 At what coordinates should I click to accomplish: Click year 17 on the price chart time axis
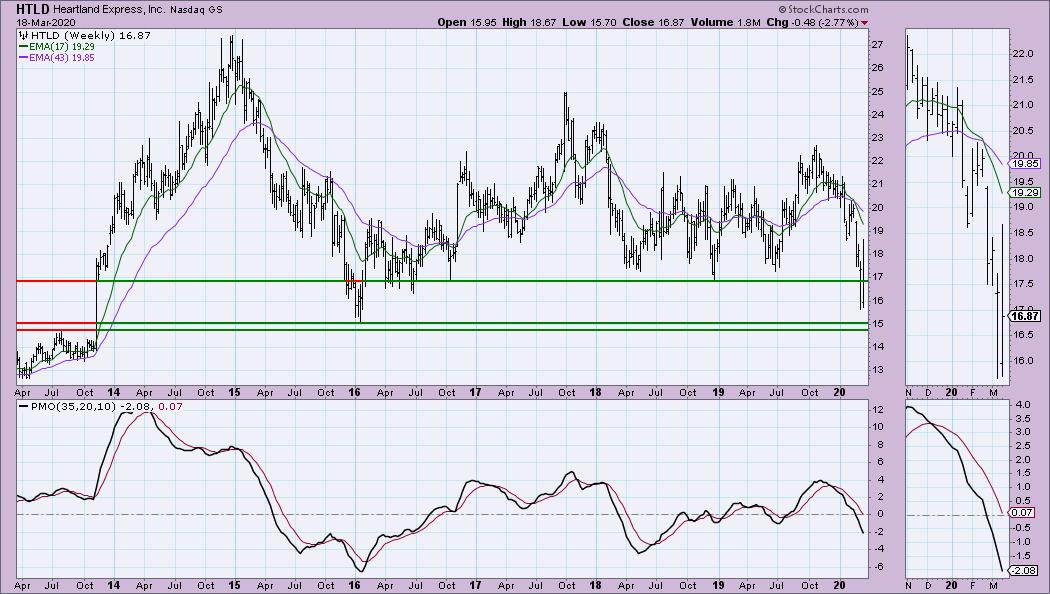point(475,392)
